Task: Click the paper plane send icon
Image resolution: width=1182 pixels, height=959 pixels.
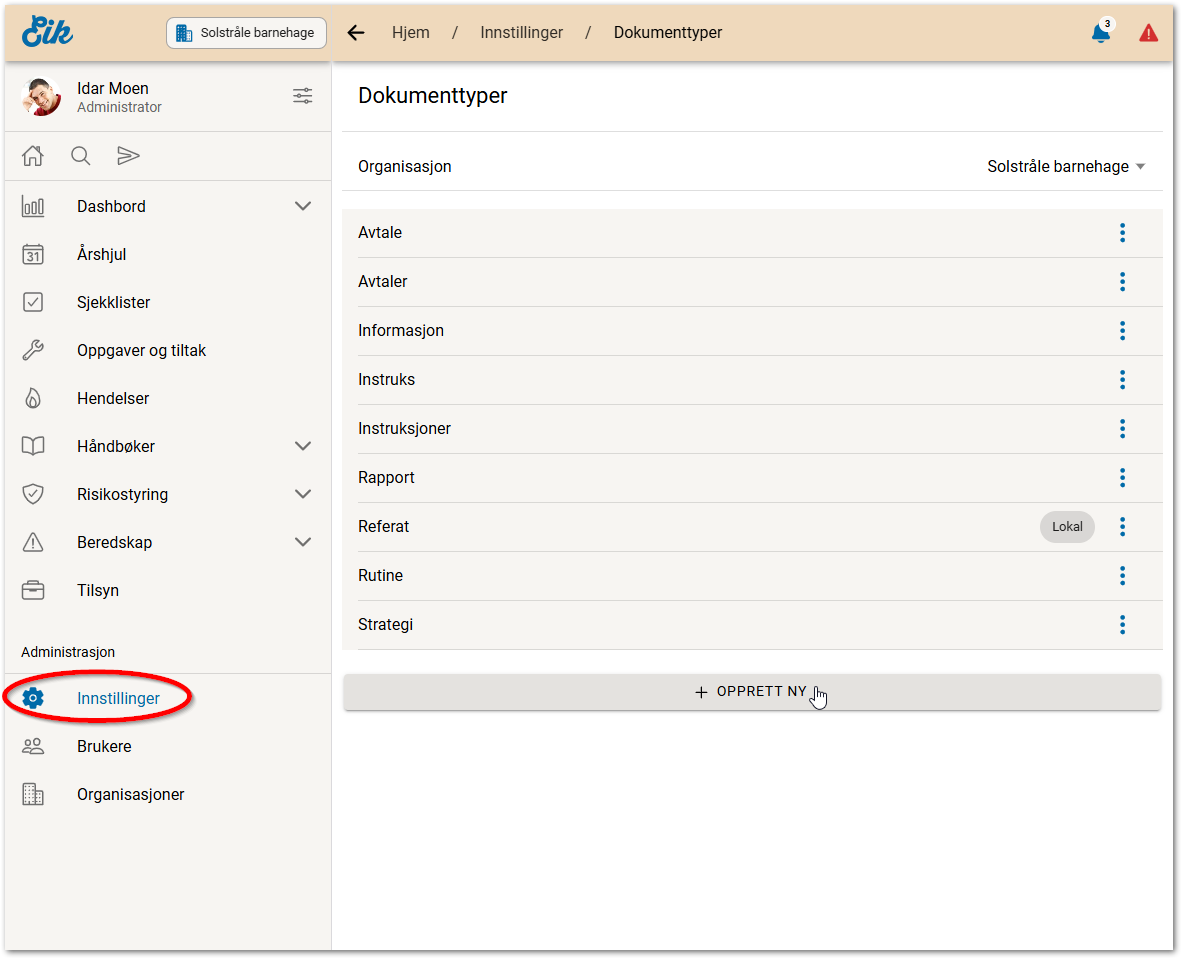Action: (128, 156)
